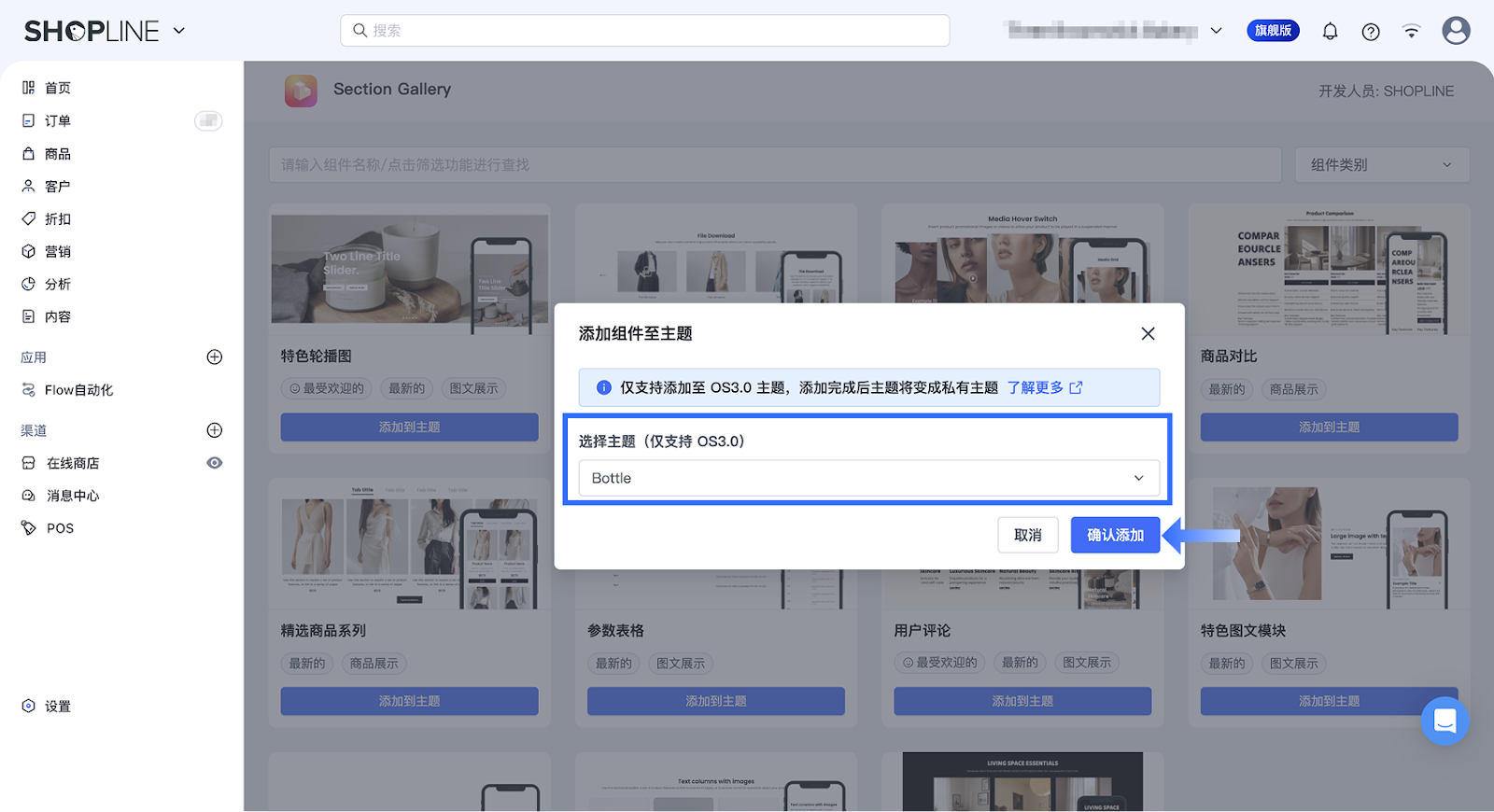This screenshot has width=1494, height=812.
Task: Click the external link icon beside 了解更多
Action: pyautogui.click(x=1076, y=387)
